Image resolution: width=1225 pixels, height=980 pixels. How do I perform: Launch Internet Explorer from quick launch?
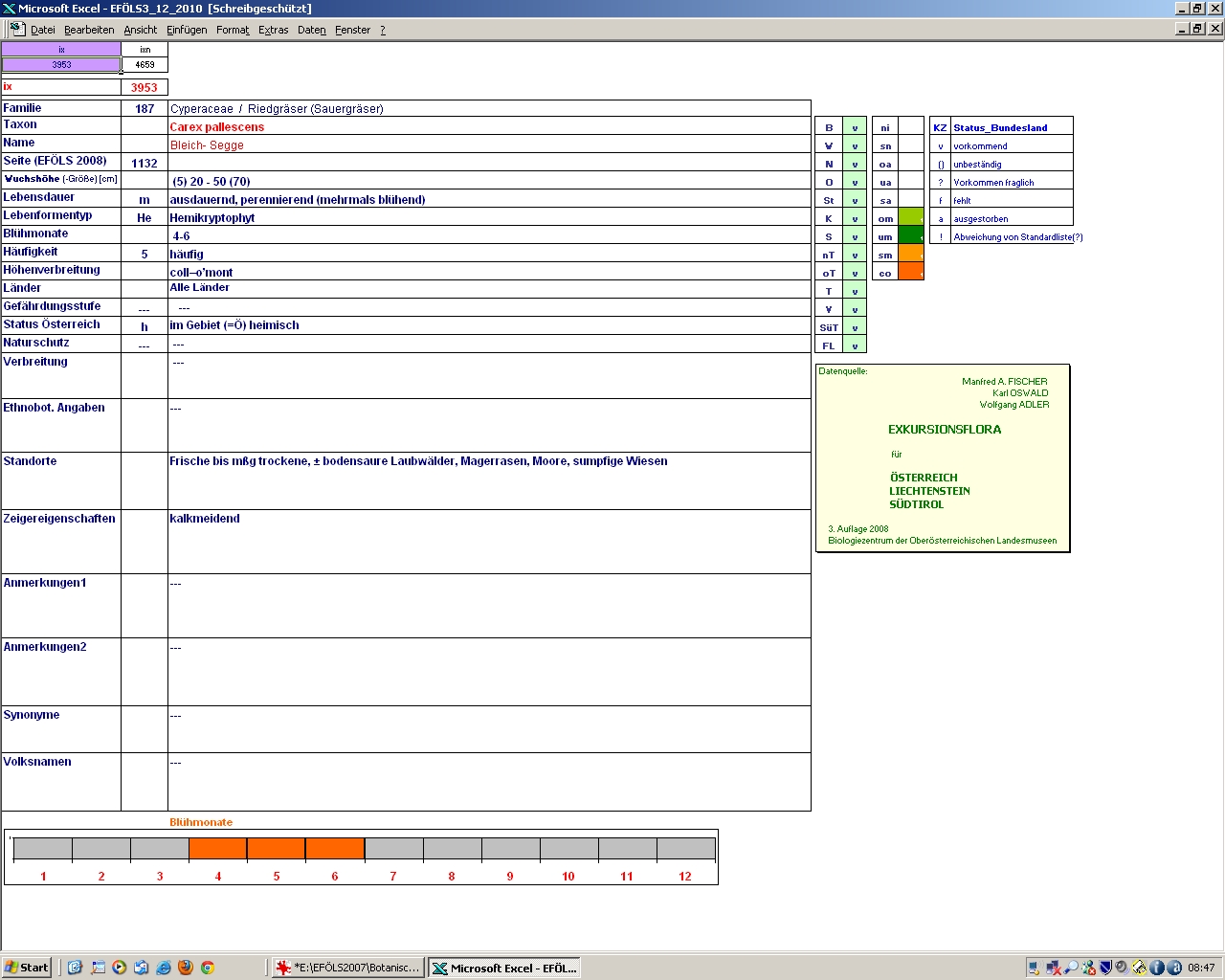(x=164, y=968)
